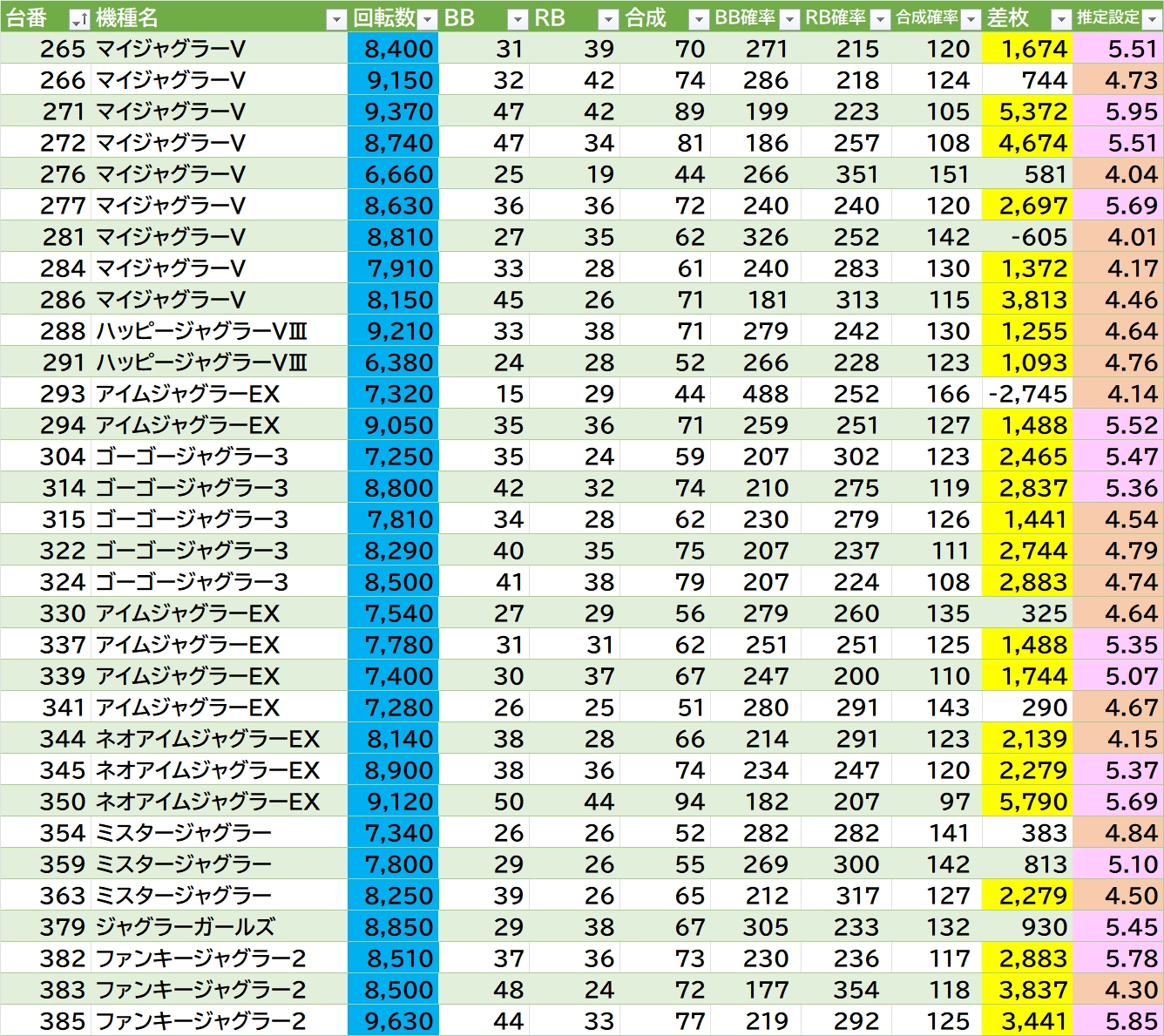Image resolution: width=1164 pixels, height=1036 pixels.
Task: Select BB確率 cell for machine 293
Action: 756,394
